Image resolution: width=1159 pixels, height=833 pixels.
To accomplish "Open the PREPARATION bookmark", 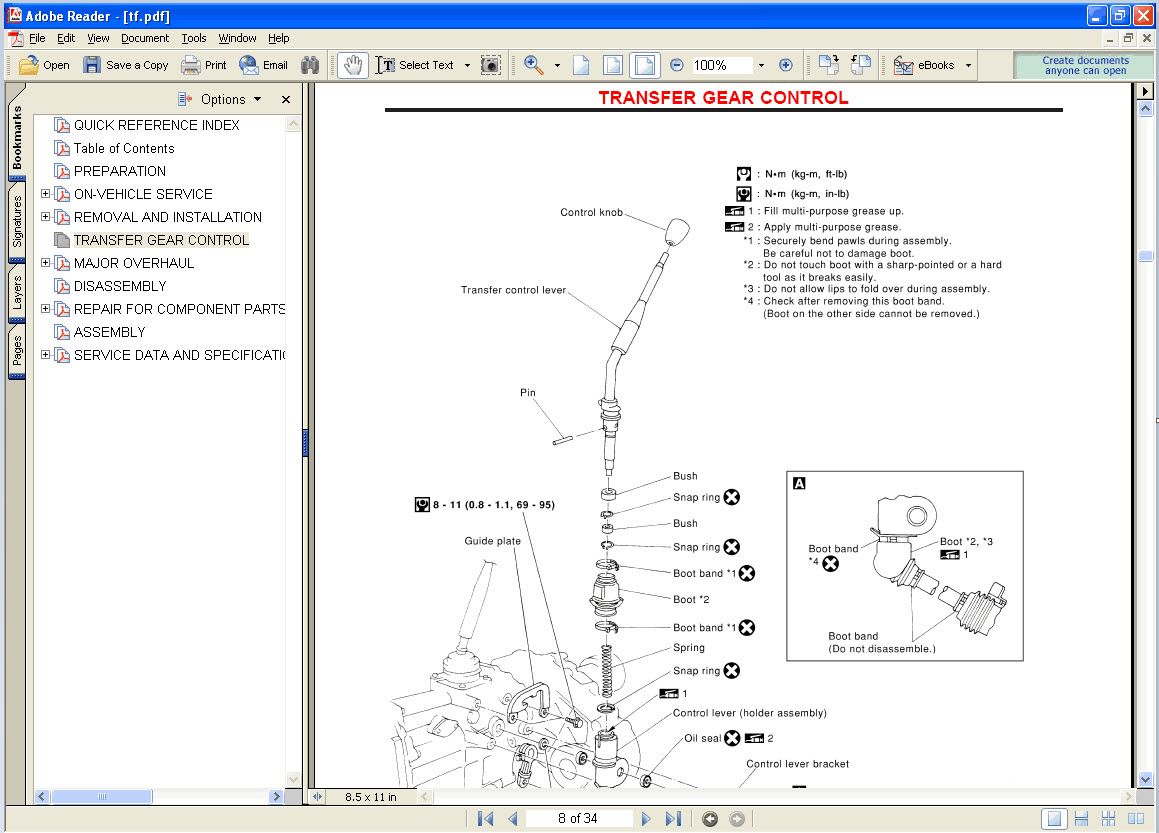I will [x=119, y=171].
